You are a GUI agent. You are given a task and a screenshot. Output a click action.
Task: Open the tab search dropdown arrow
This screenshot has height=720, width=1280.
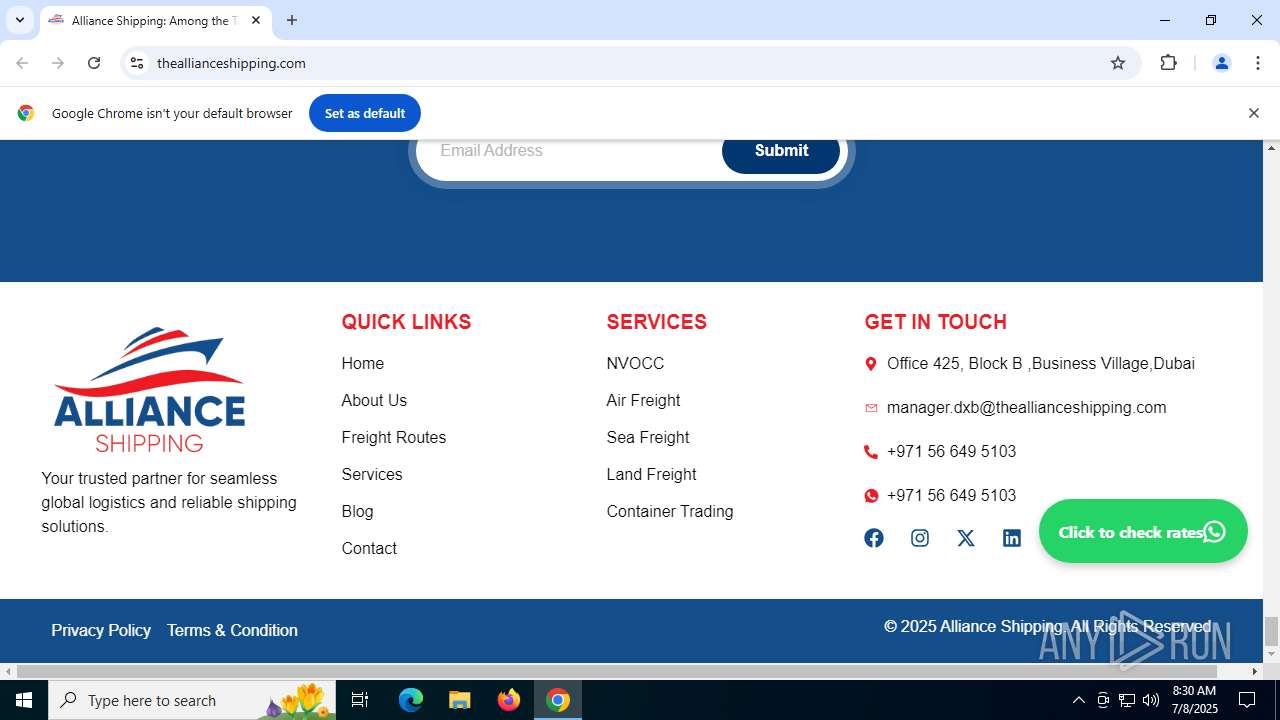tap(19, 20)
